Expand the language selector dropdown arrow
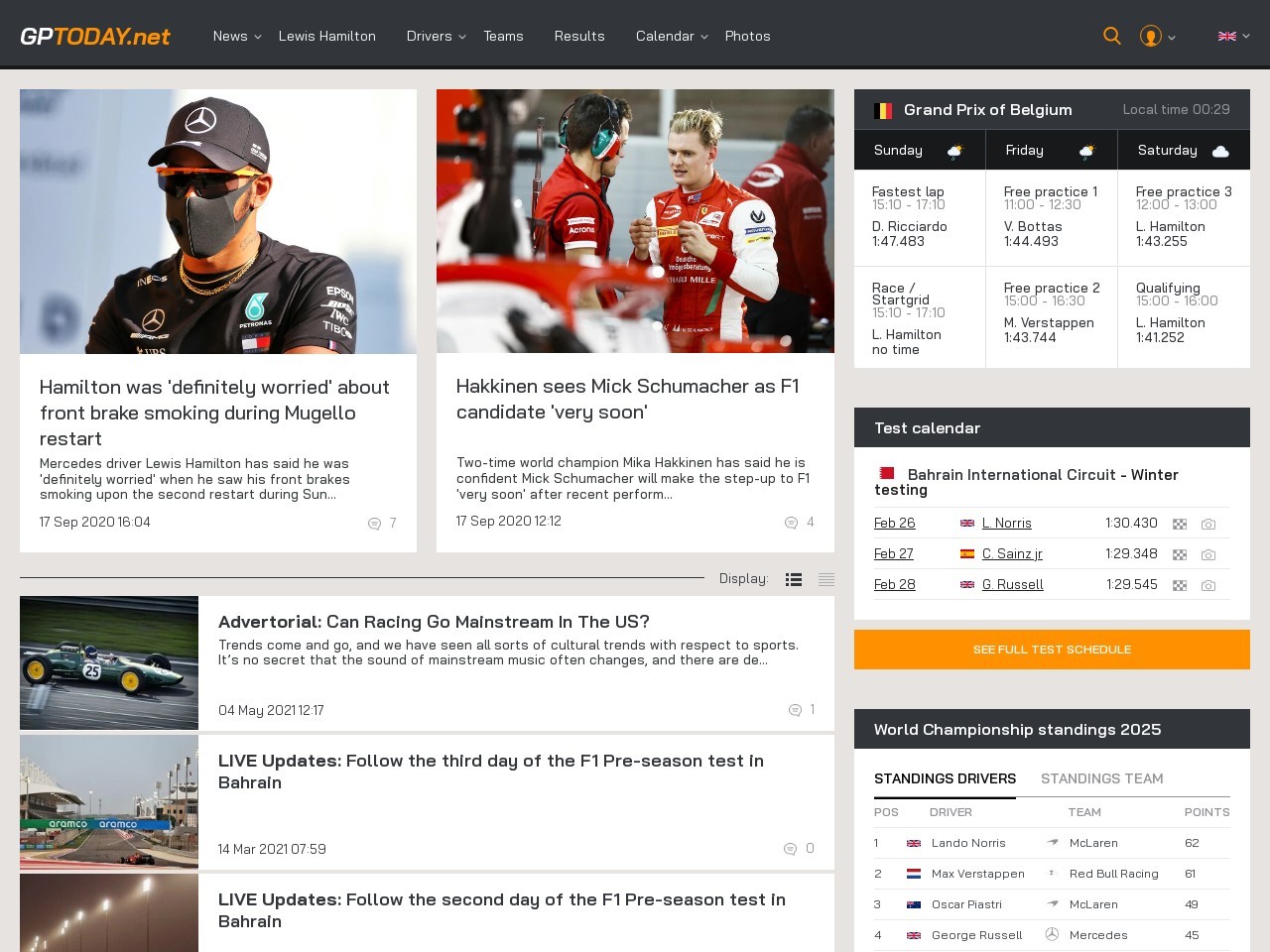 tap(1246, 36)
